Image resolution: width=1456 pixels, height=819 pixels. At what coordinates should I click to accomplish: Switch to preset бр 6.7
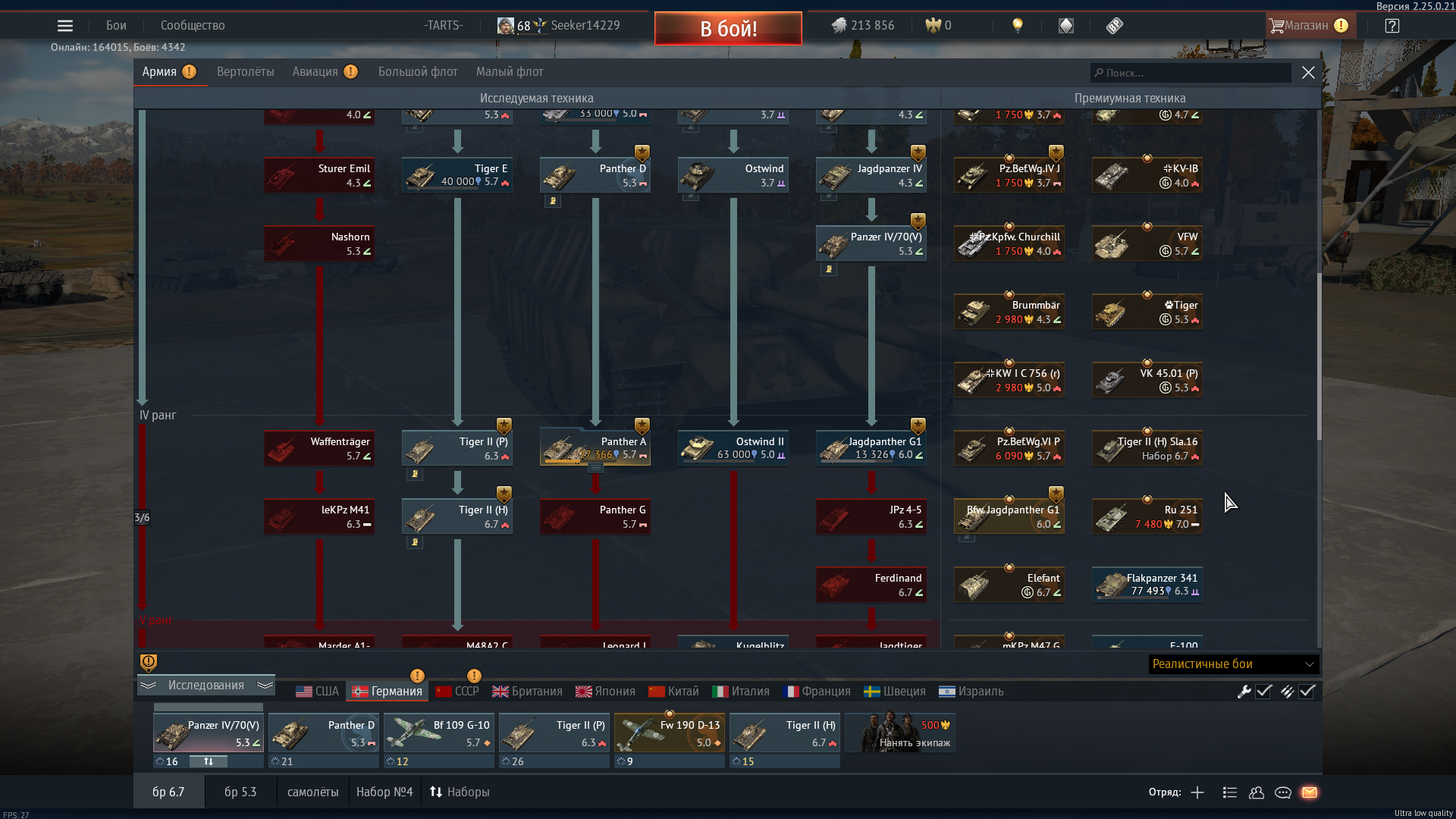point(168,792)
